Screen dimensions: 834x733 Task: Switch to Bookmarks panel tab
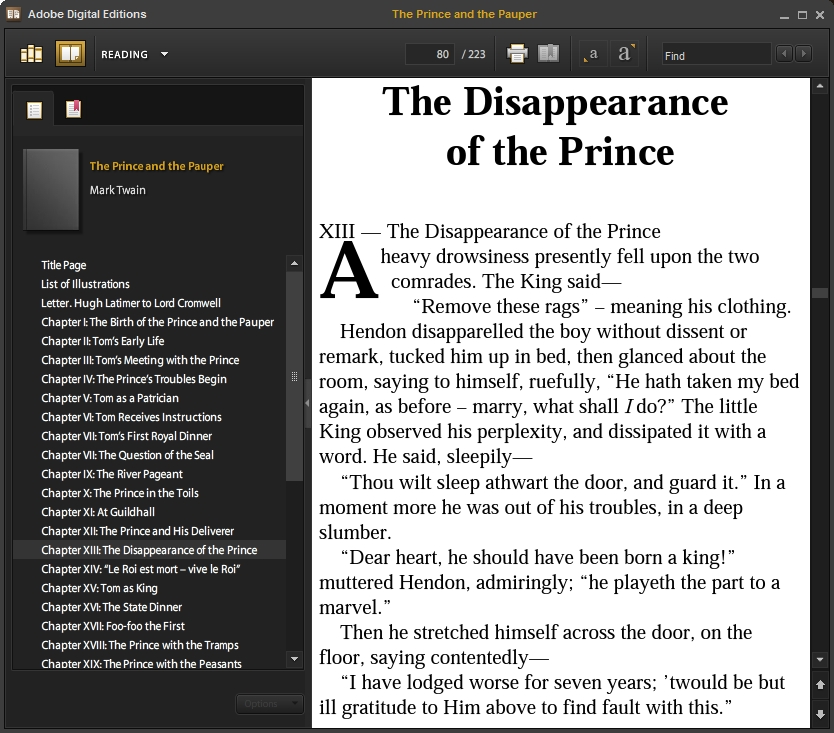click(73, 109)
